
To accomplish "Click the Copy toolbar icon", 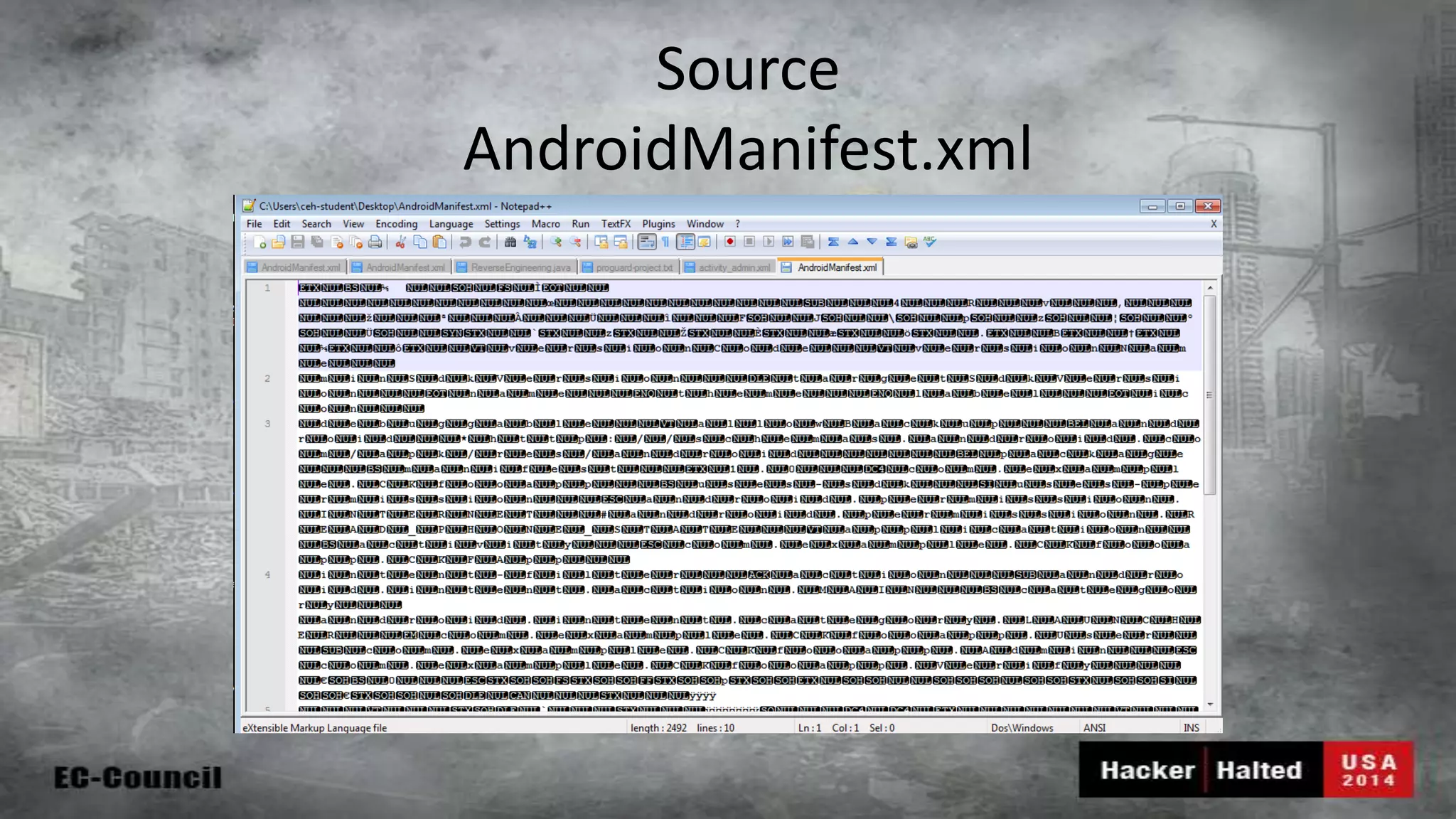I will (420, 242).
